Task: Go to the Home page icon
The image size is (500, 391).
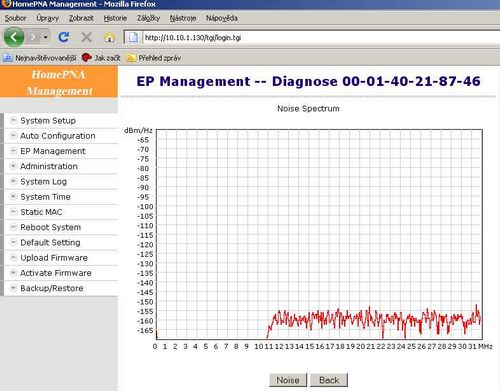Action: 109,37
